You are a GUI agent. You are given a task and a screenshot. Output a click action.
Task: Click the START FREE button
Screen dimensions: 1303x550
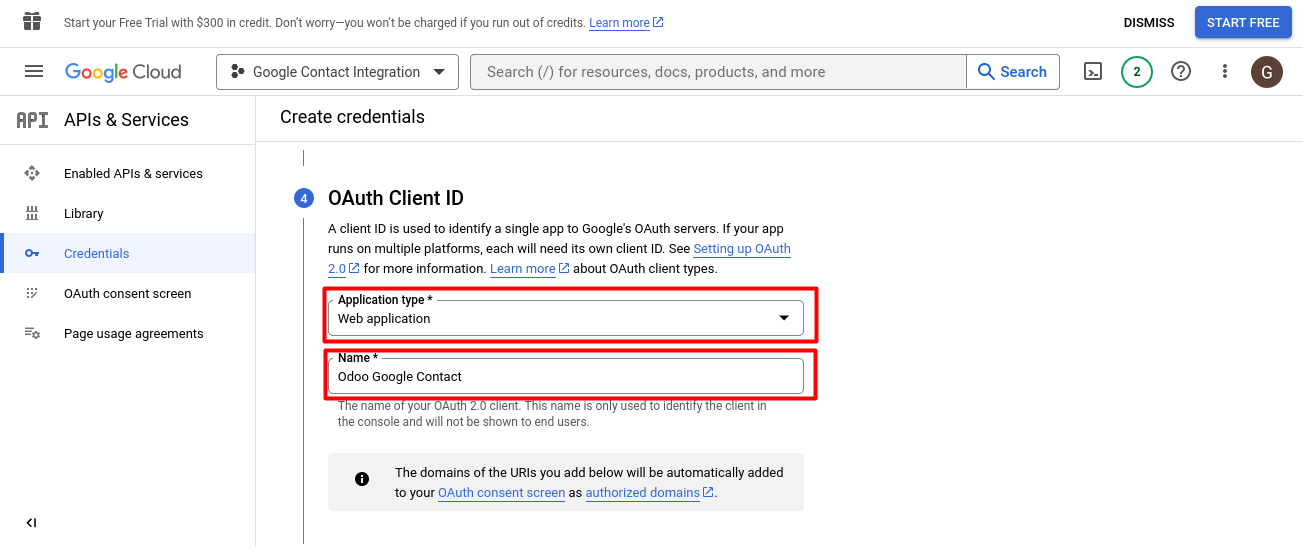[x=1243, y=22]
